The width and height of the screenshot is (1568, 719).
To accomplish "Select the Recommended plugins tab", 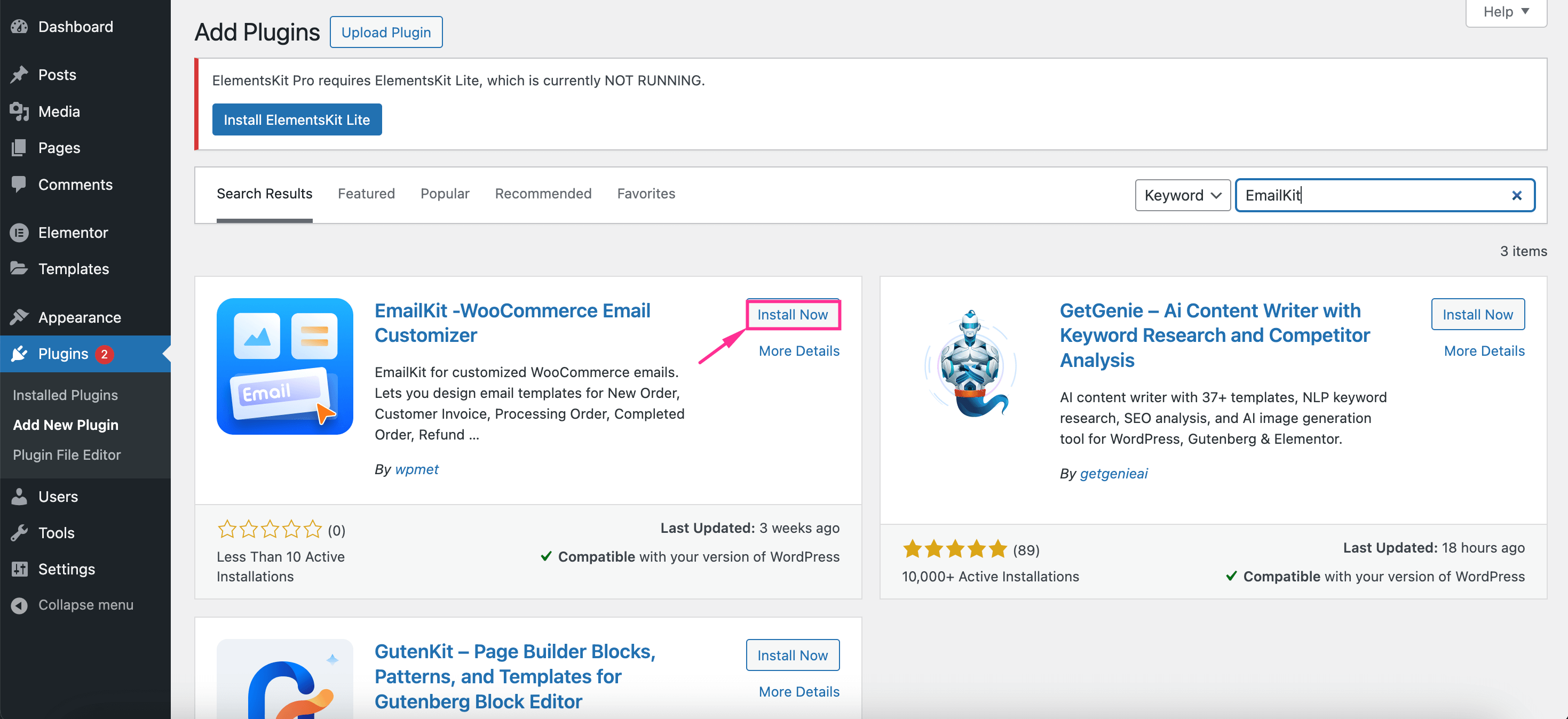I will coord(543,194).
